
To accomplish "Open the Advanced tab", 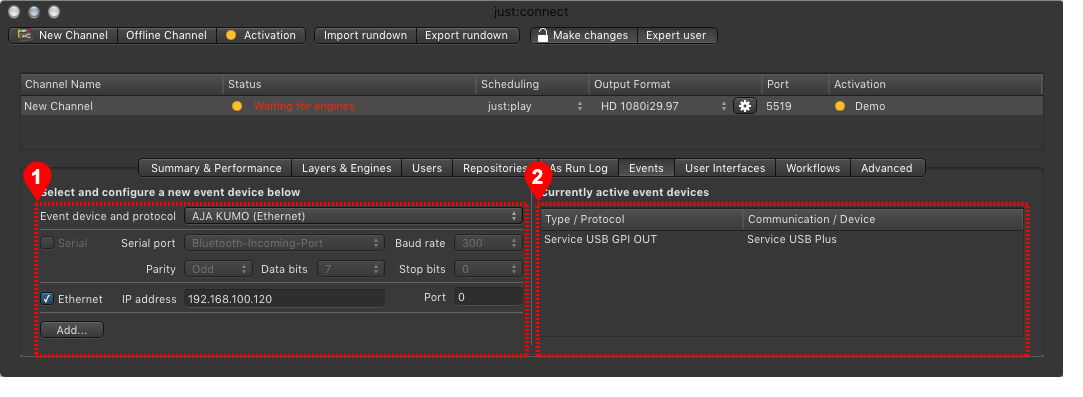I will pyautogui.click(x=887, y=168).
